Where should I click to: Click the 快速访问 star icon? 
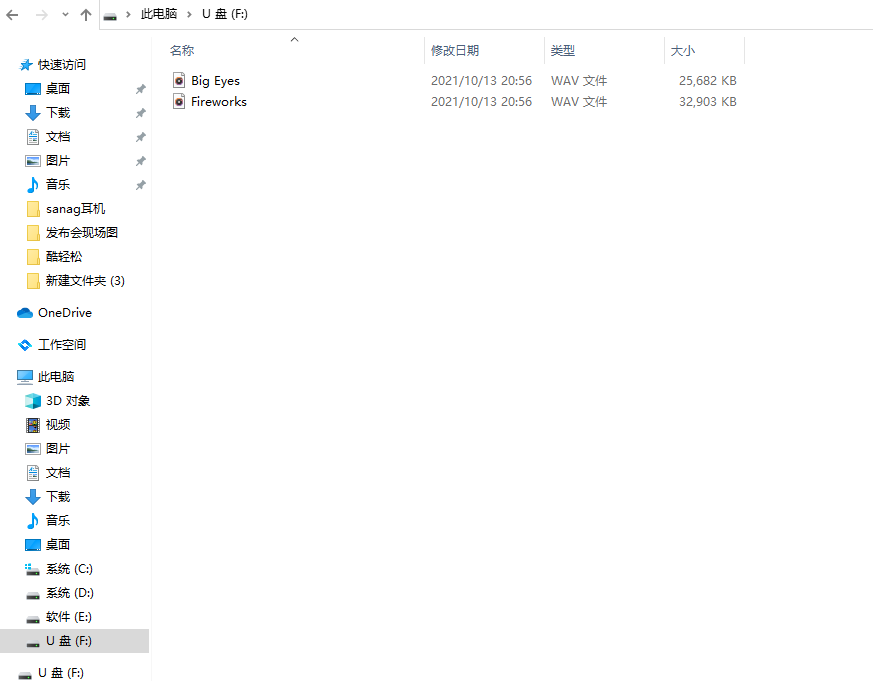click(26, 65)
